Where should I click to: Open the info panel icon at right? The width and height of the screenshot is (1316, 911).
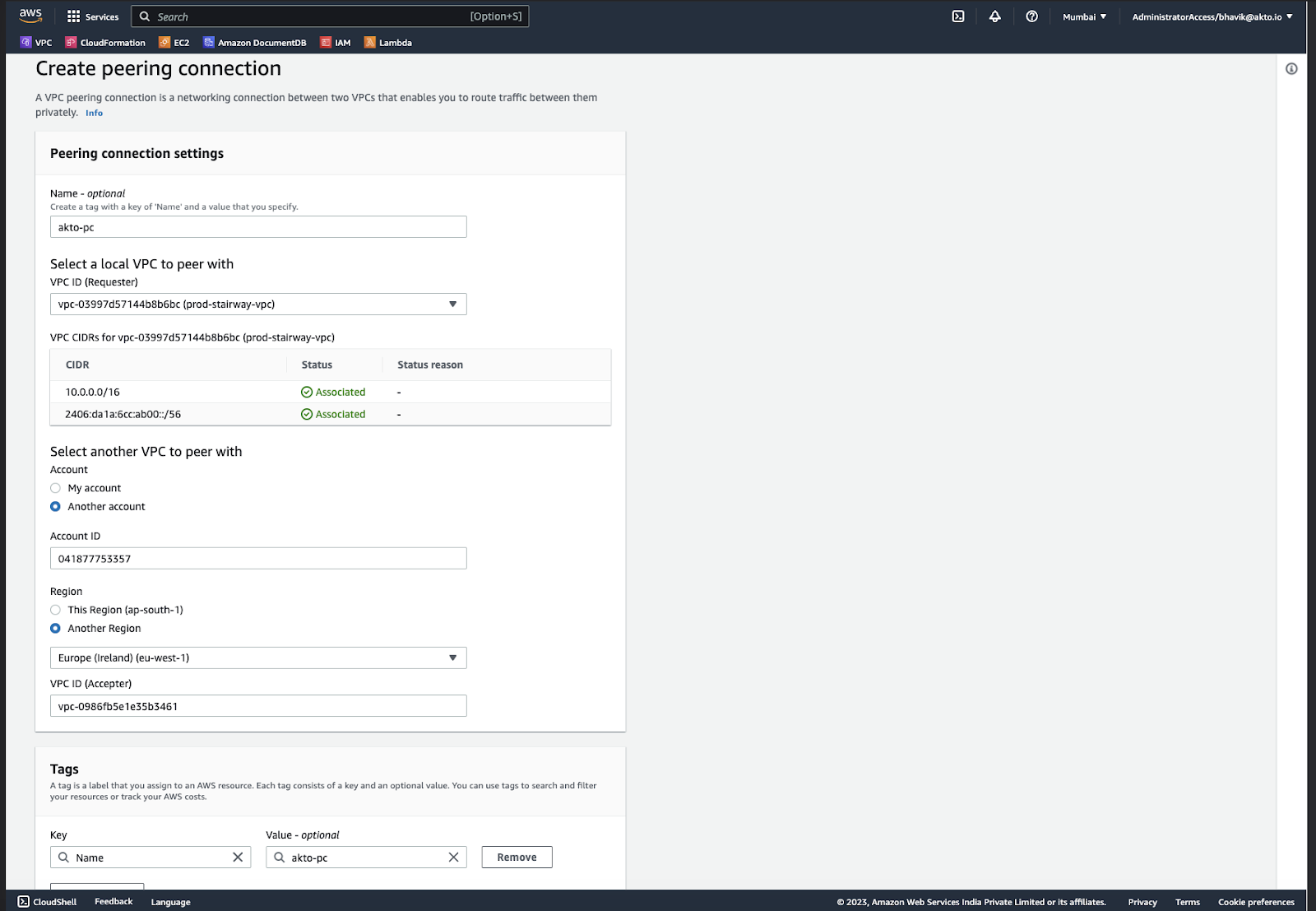(x=1291, y=69)
